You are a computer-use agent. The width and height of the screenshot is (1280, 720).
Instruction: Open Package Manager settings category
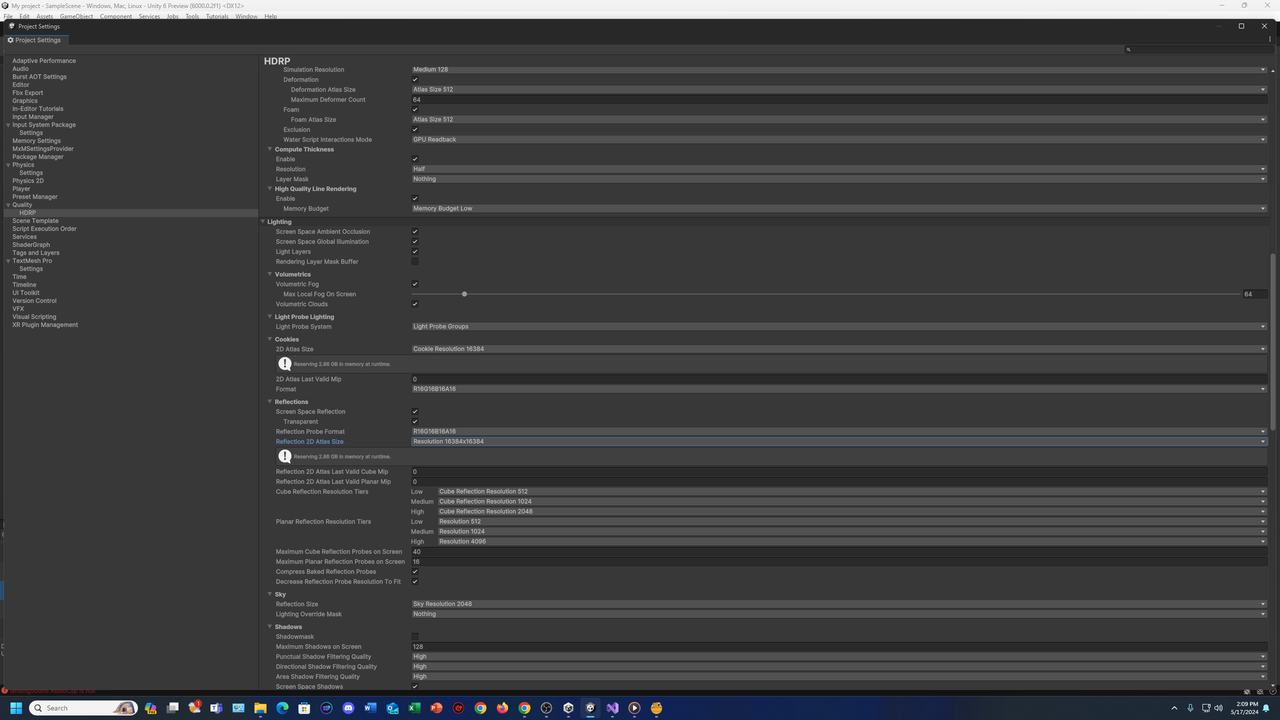coord(38,157)
